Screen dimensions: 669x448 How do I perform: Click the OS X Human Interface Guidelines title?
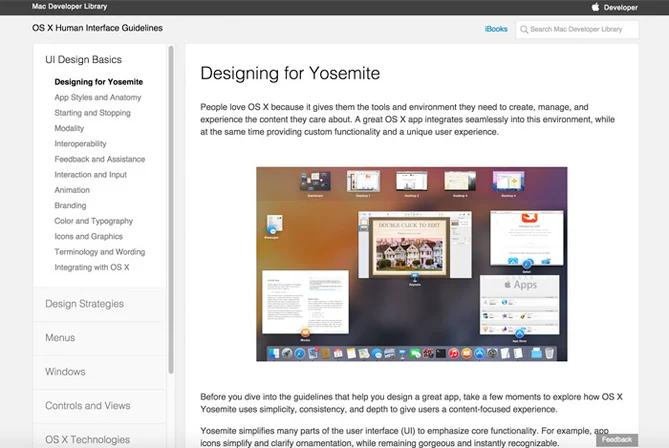[97, 28]
